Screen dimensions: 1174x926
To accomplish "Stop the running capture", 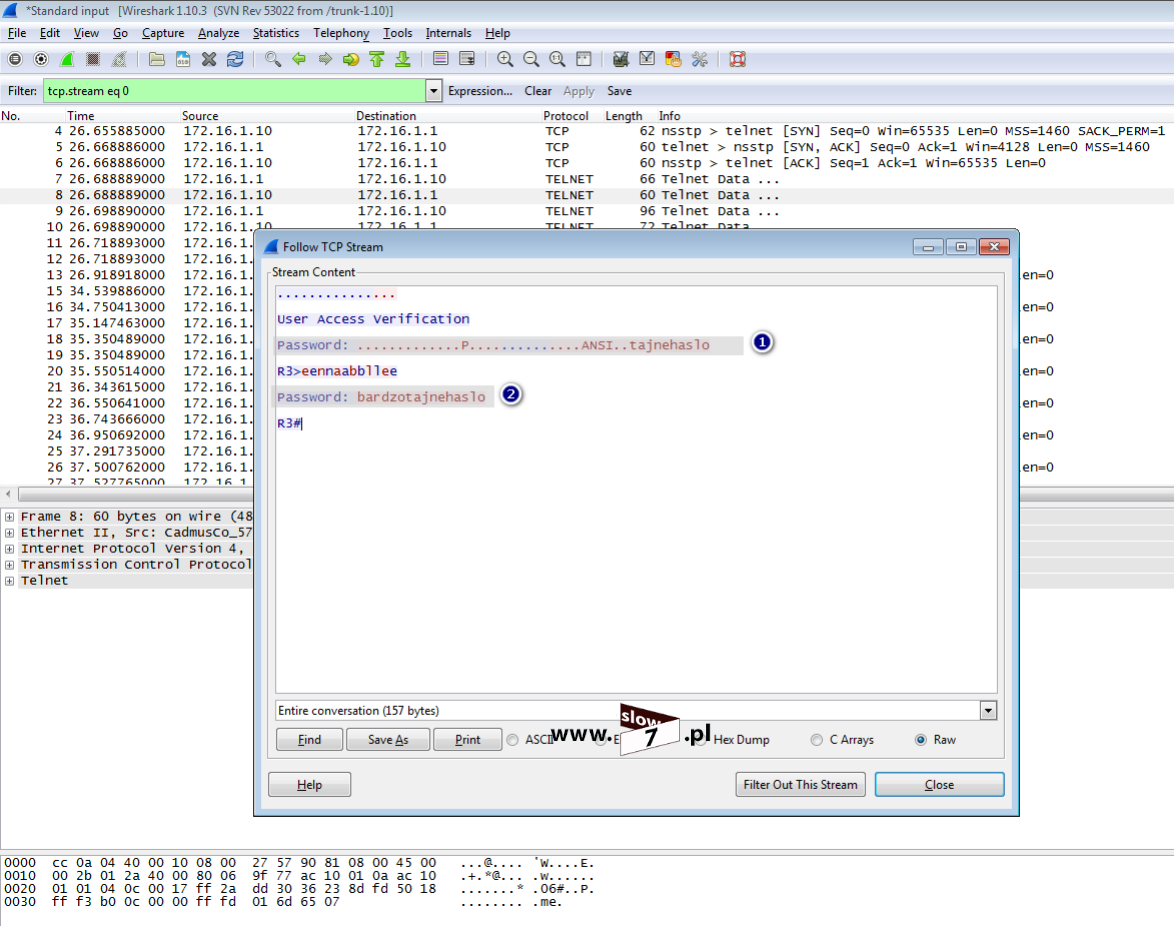I will click(x=93, y=59).
